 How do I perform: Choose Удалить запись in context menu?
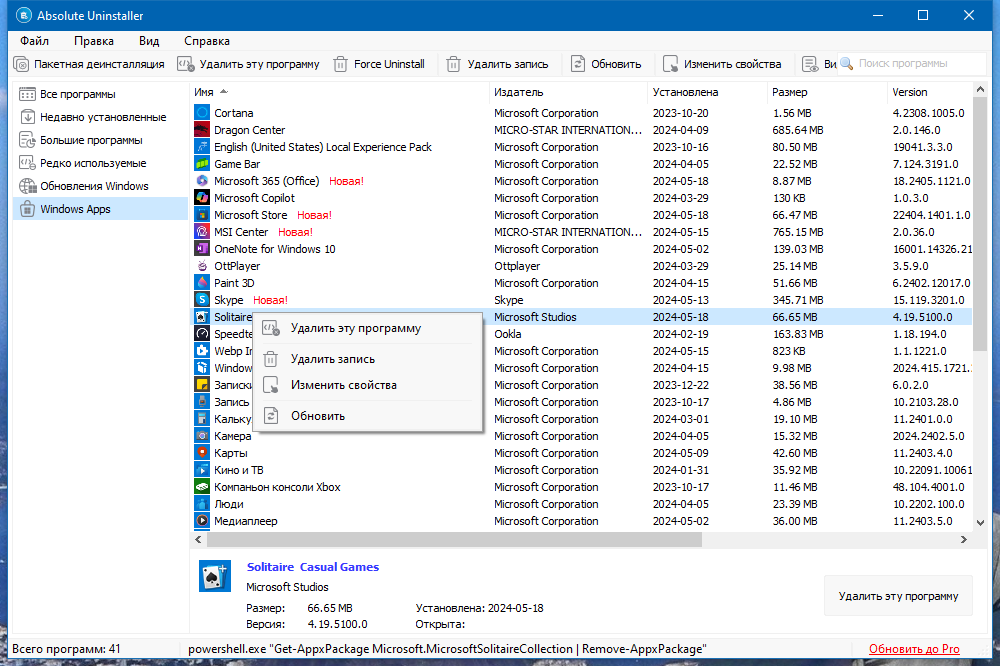pyautogui.click(x=367, y=359)
